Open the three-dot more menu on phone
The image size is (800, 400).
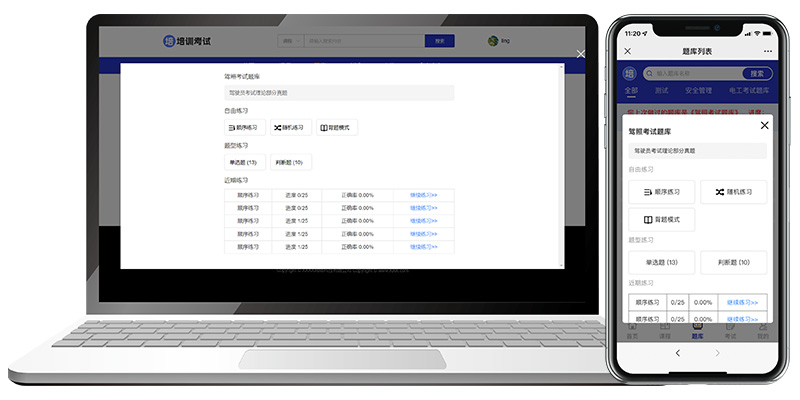767,51
